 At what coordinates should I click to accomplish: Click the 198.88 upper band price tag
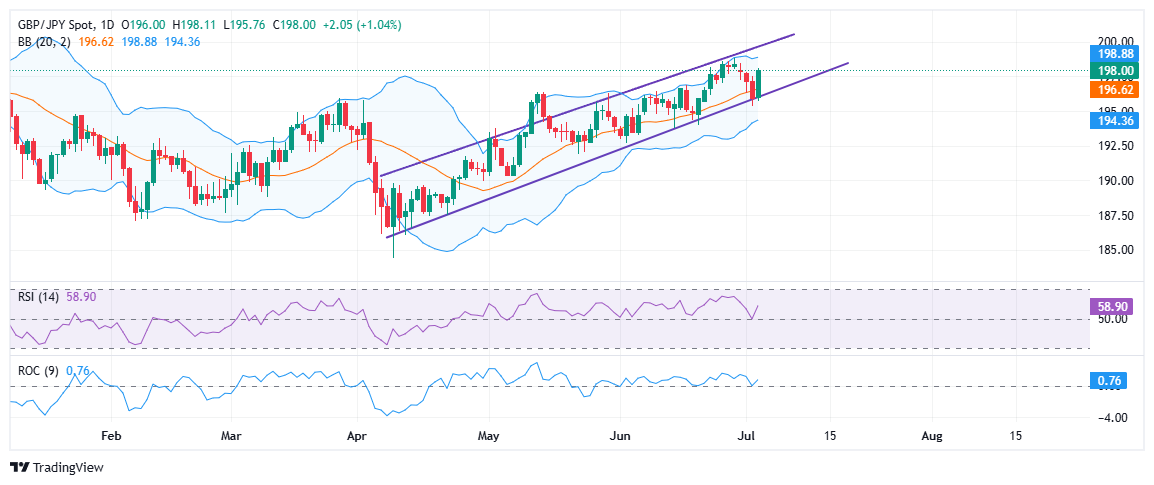(1114, 54)
